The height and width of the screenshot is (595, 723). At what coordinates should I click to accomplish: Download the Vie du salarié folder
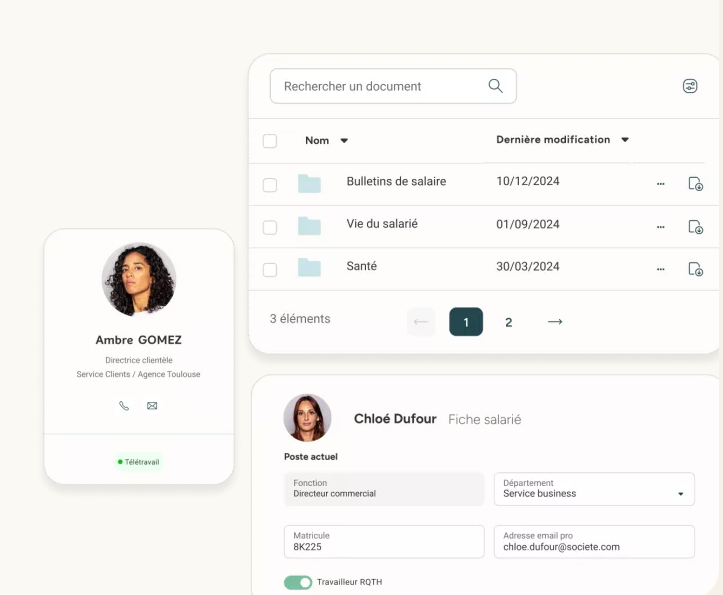pos(696,227)
